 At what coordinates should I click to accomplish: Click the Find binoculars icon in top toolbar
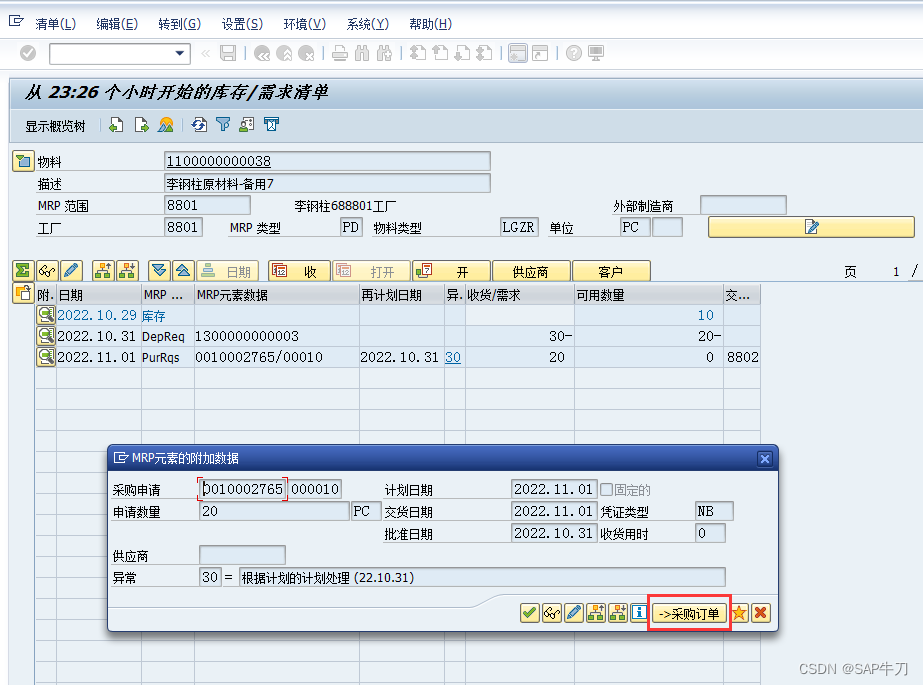[362, 54]
